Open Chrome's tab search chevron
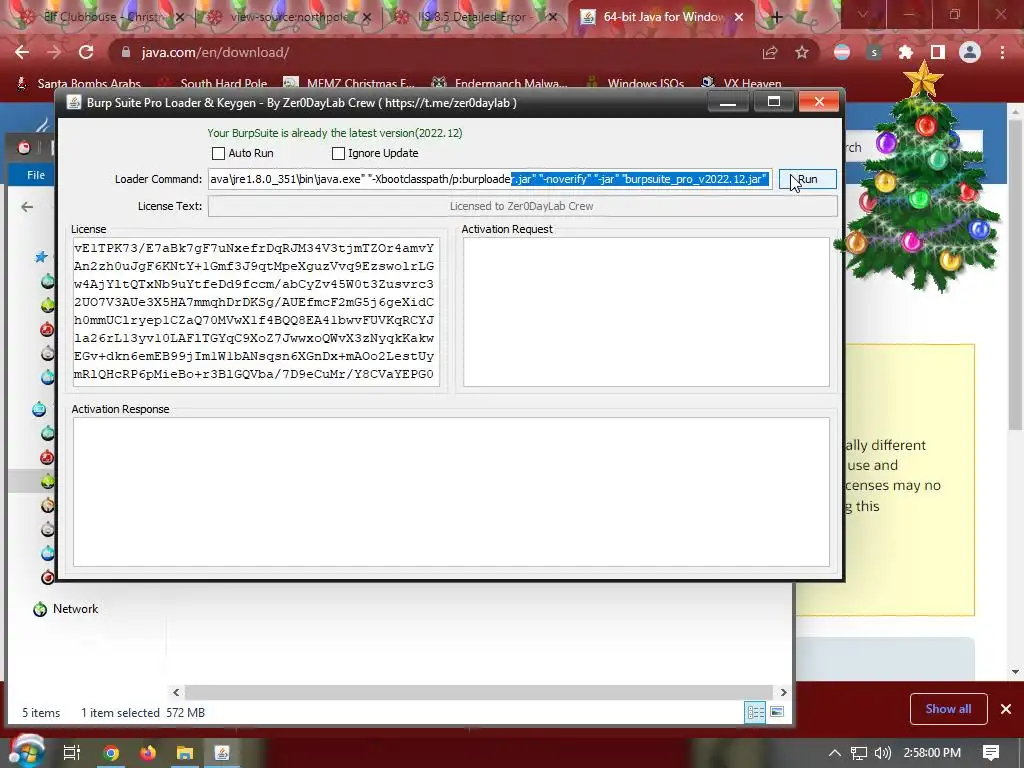The image size is (1024, 768). (x=863, y=14)
